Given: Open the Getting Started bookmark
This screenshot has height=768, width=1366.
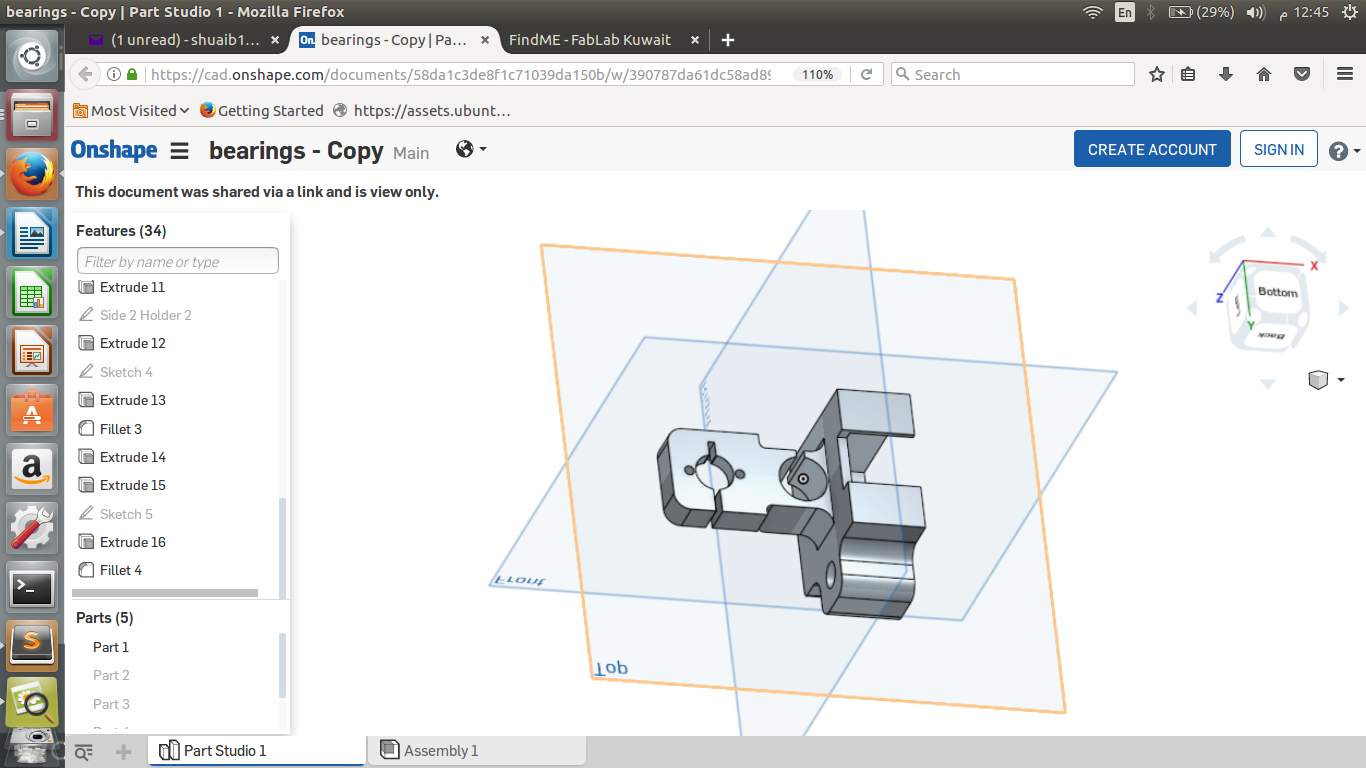Looking at the screenshot, I should [261, 111].
